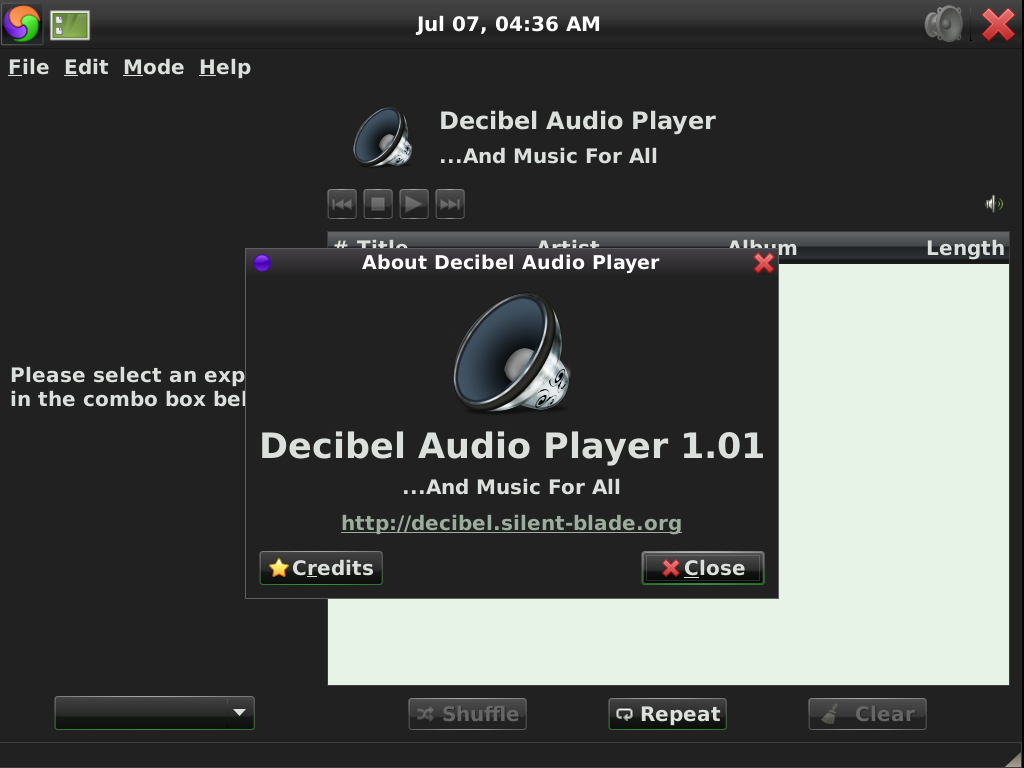
Task: Sort tracks by the Title column header
Action: pyautogui.click(x=383, y=247)
